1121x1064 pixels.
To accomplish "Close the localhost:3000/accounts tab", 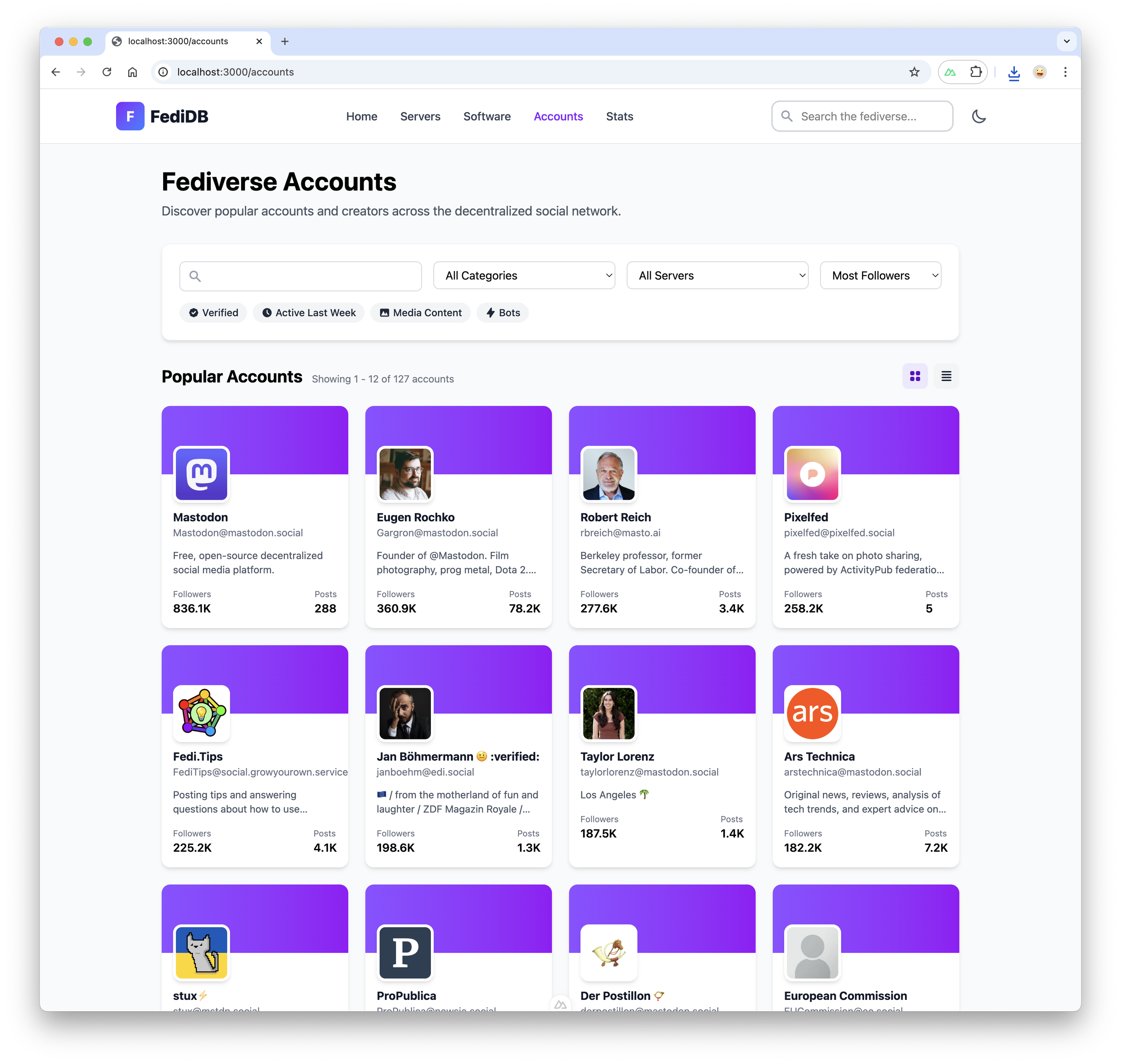I will click(x=259, y=41).
